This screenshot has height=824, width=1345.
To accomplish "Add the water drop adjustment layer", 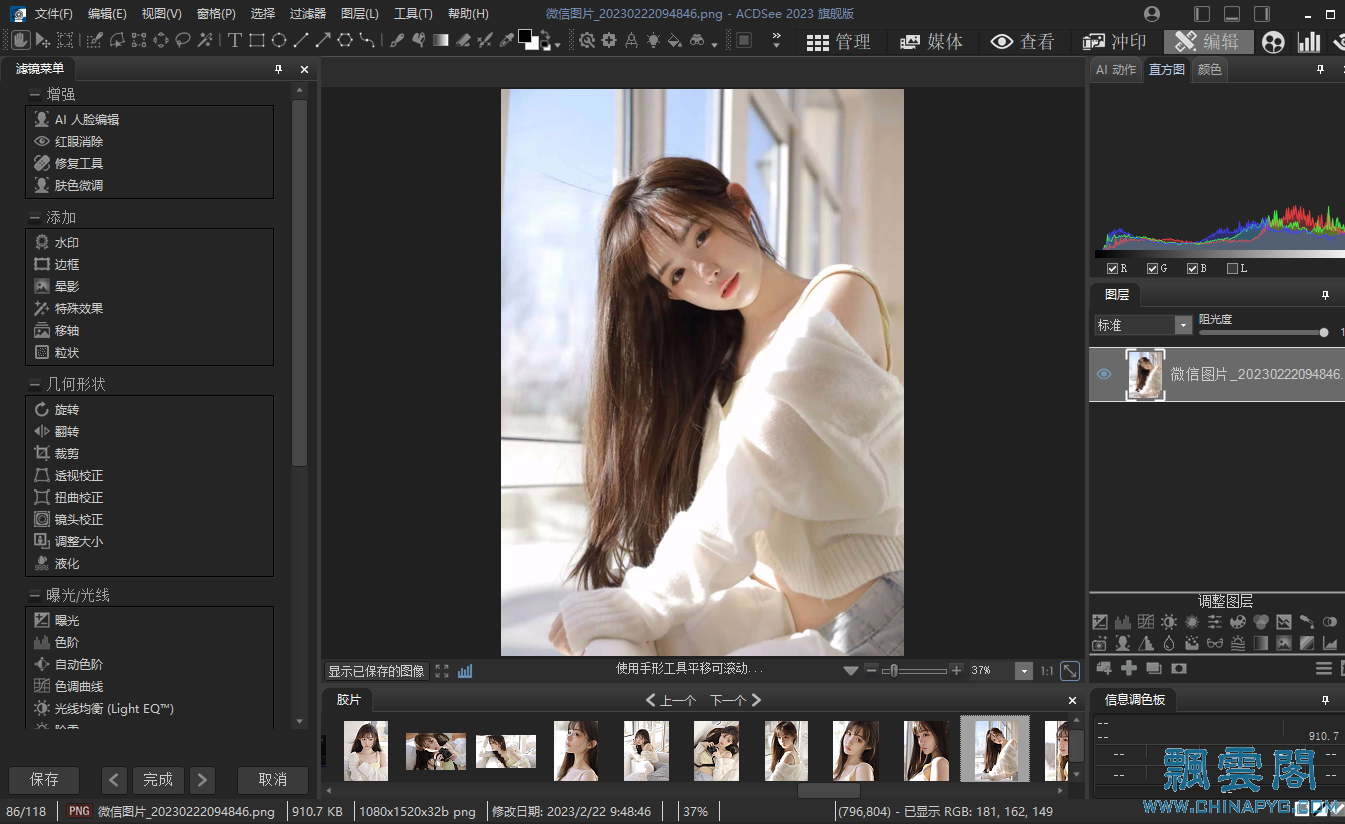I will [1169, 643].
